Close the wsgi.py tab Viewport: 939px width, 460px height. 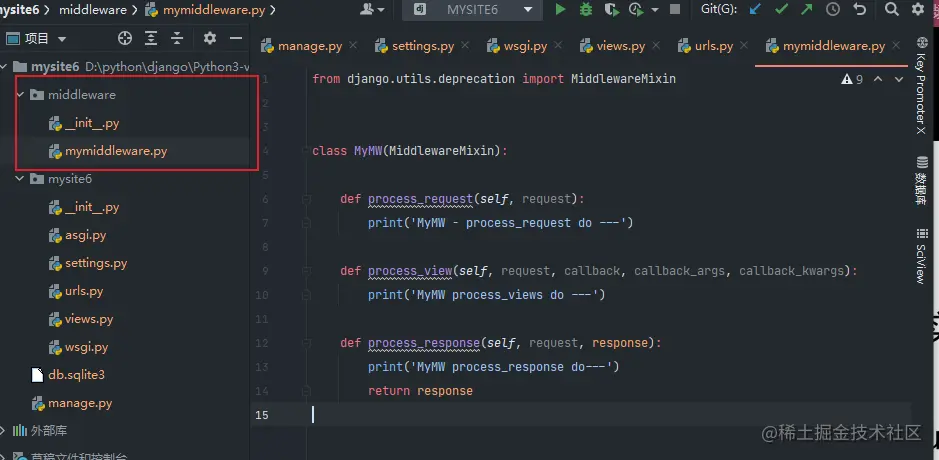[558, 46]
